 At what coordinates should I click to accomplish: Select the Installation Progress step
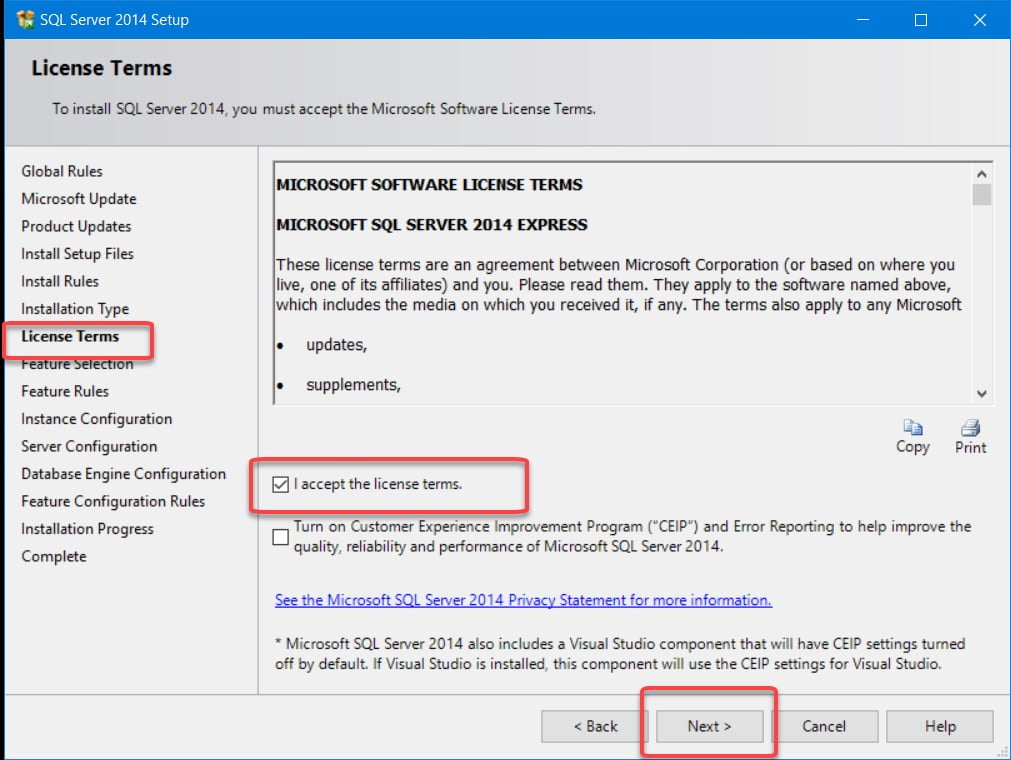(88, 529)
